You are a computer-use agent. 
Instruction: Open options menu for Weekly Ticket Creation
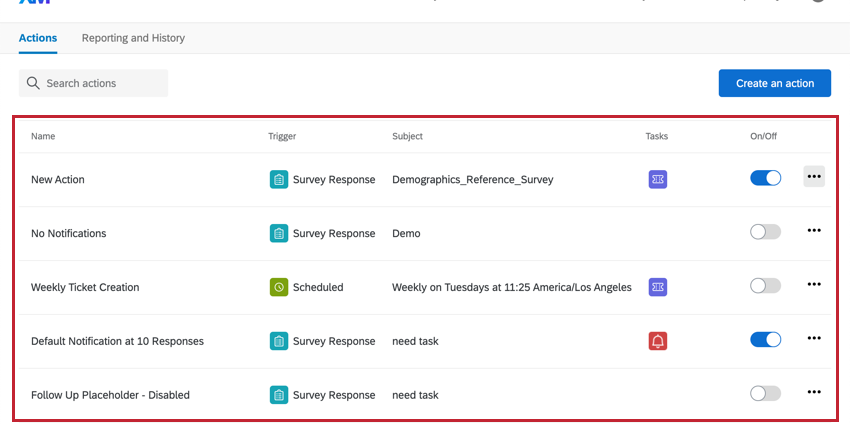(814, 284)
